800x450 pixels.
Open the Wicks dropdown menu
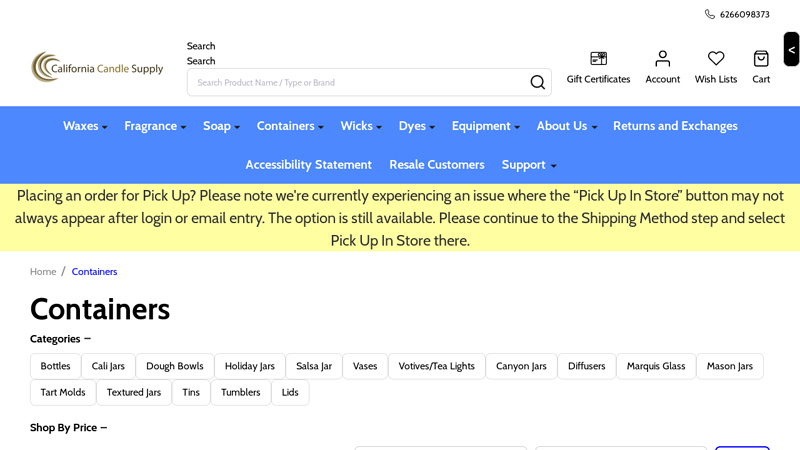[361, 126]
